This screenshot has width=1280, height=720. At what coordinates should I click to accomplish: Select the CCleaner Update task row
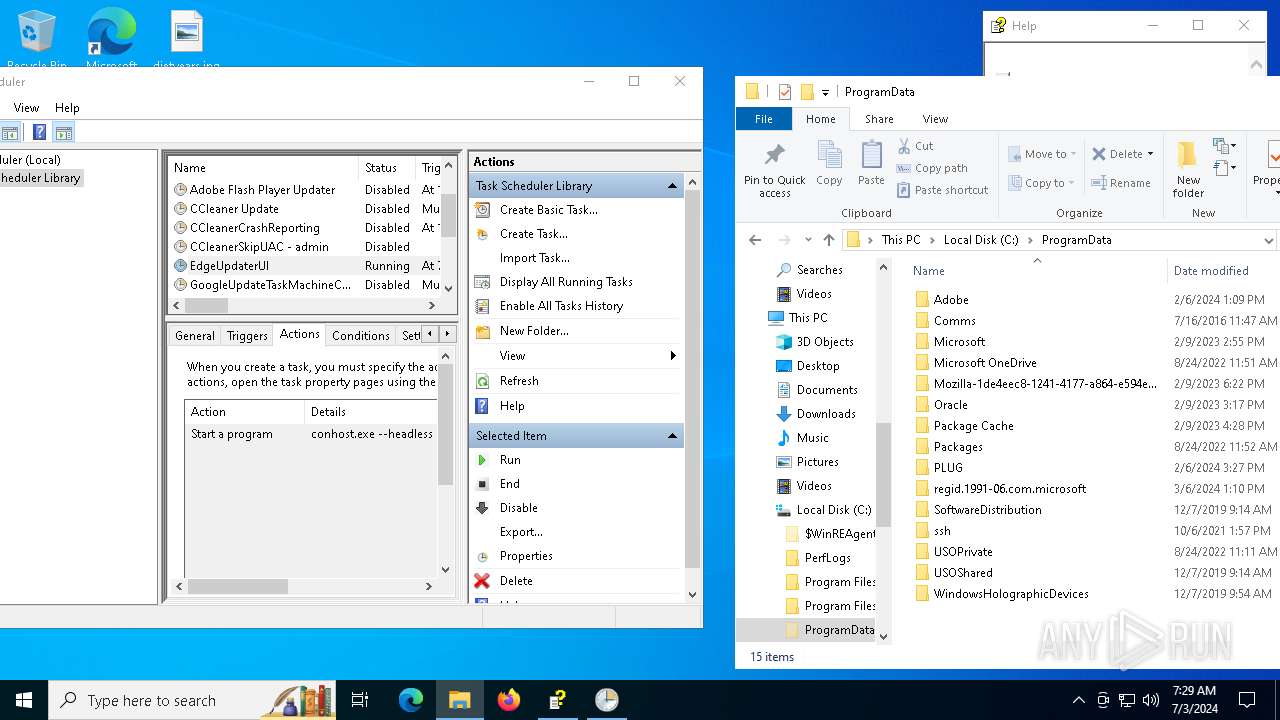[x=305, y=209]
